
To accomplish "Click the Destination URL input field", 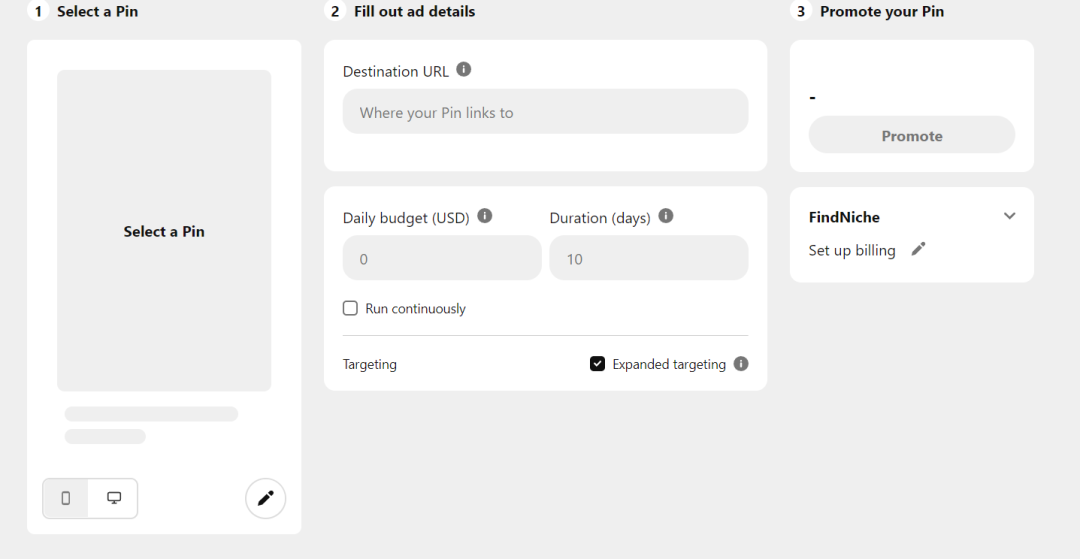I will point(545,112).
